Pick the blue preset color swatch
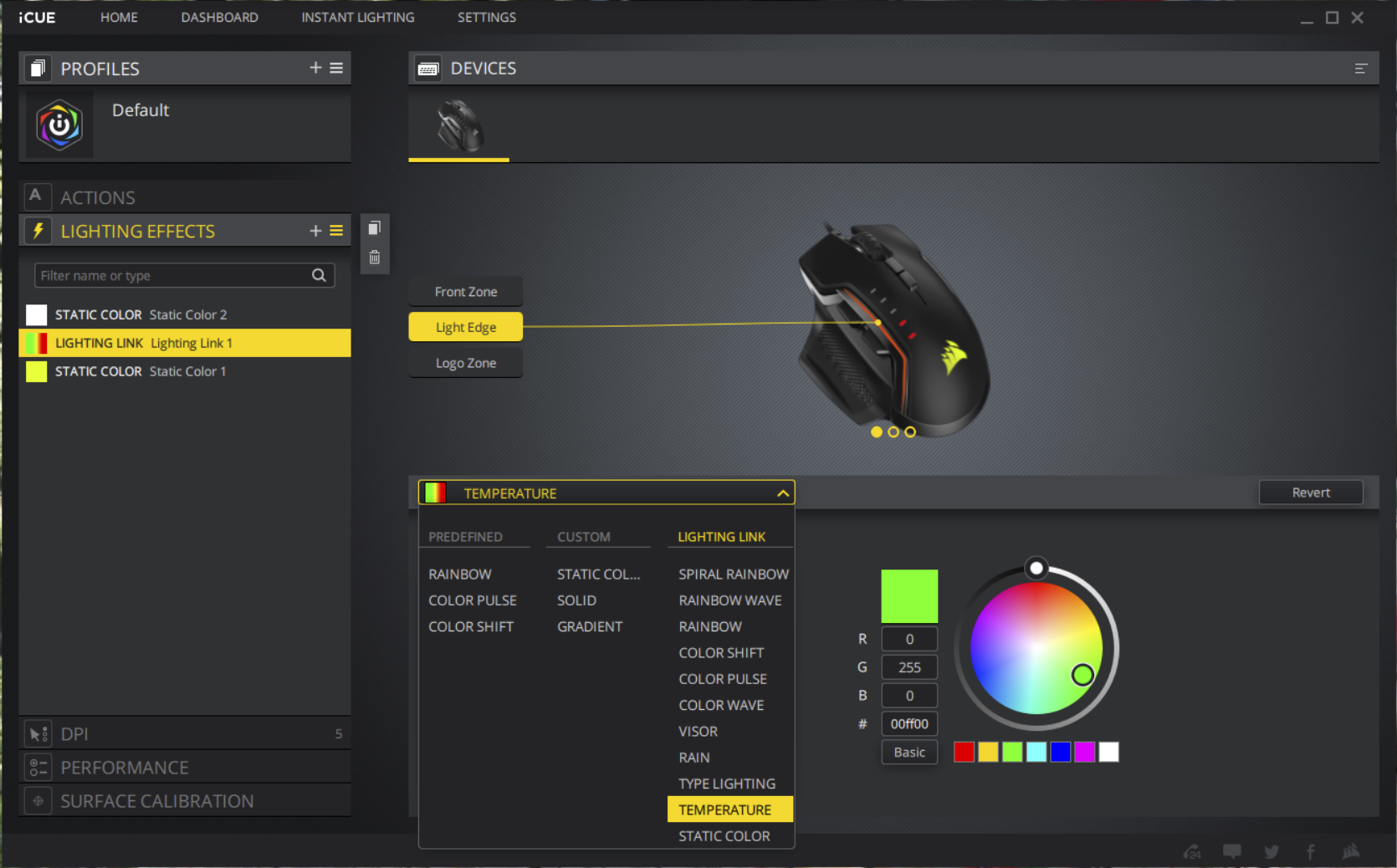This screenshot has width=1397, height=868. (x=1060, y=753)
